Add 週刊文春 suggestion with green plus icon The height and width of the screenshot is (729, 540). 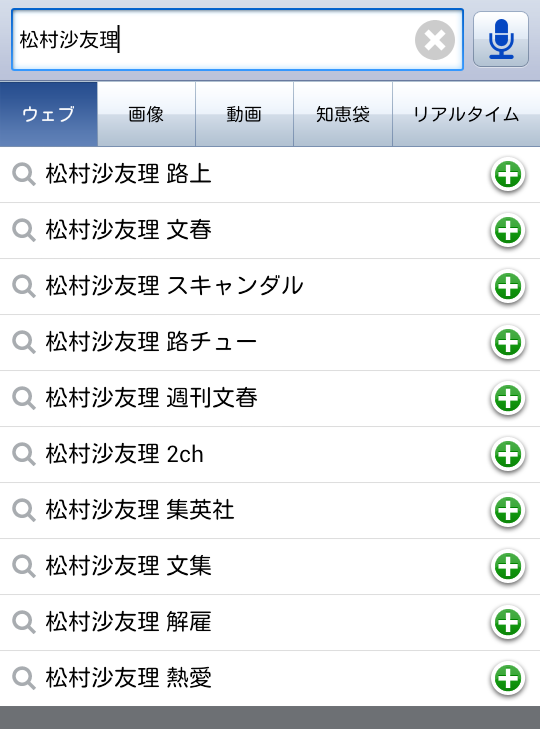coord(508,398)
